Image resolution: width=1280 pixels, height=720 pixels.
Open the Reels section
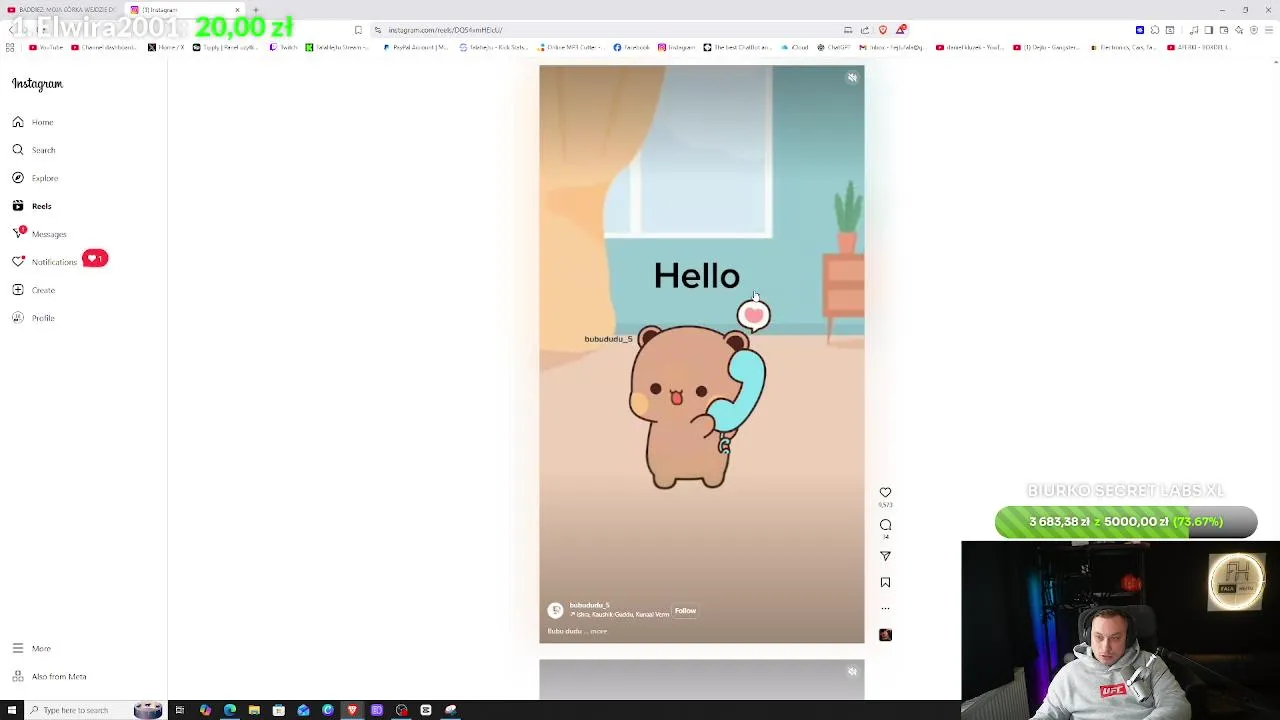32,206
